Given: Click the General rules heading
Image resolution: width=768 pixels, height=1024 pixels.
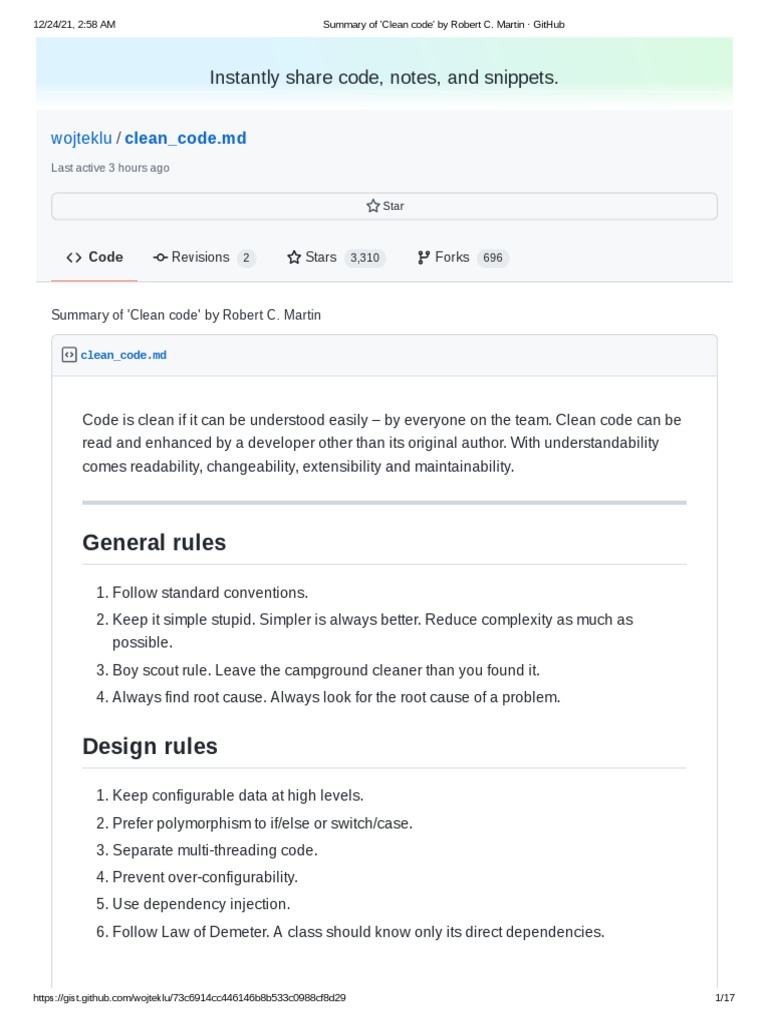Looking at the screenshot, I should click(x=154, y=543).
